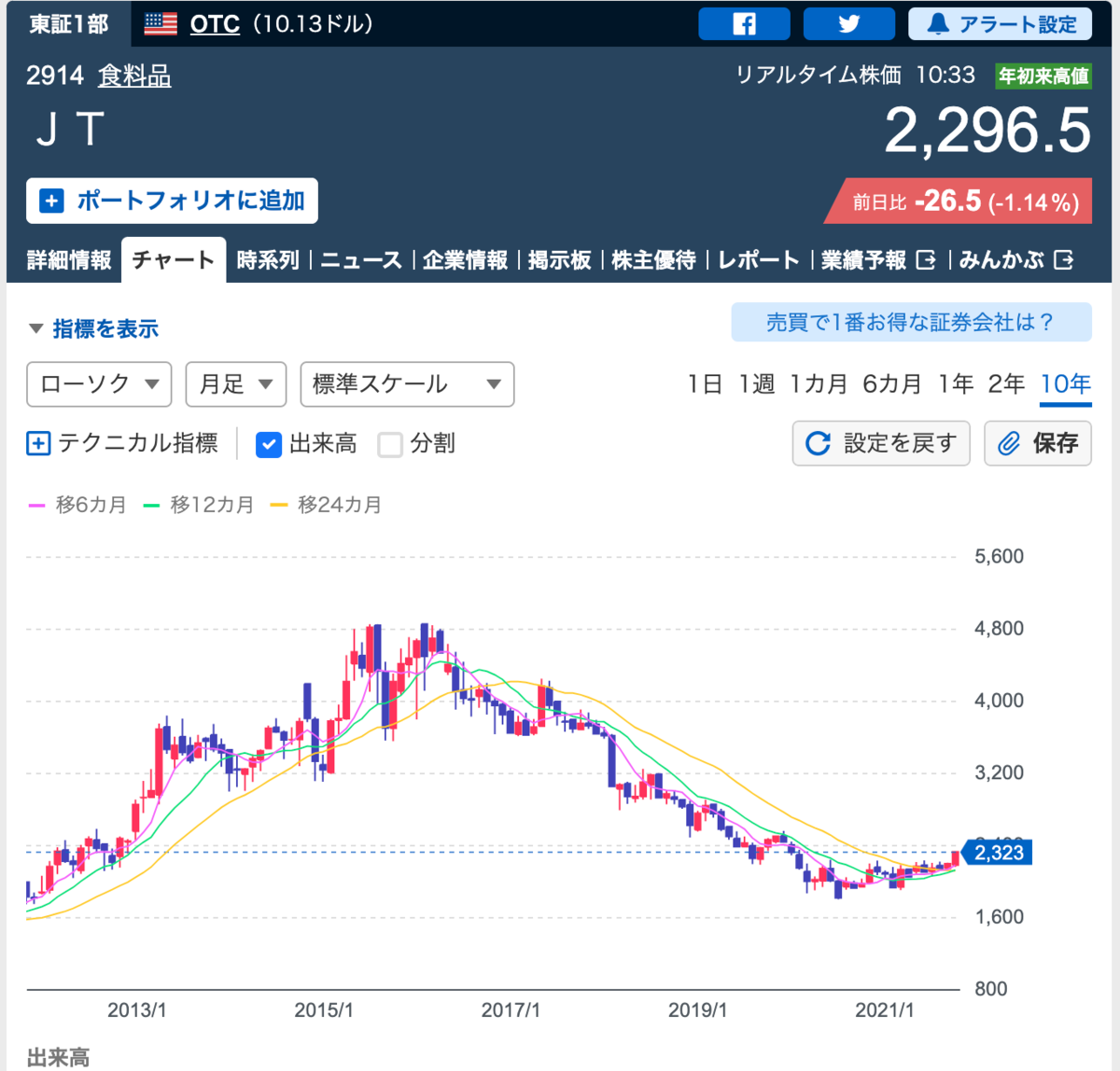Click the 移24カ月 moving average legend
The height and width of the screenshot is (1071, 1120).
tap(326, 505)
